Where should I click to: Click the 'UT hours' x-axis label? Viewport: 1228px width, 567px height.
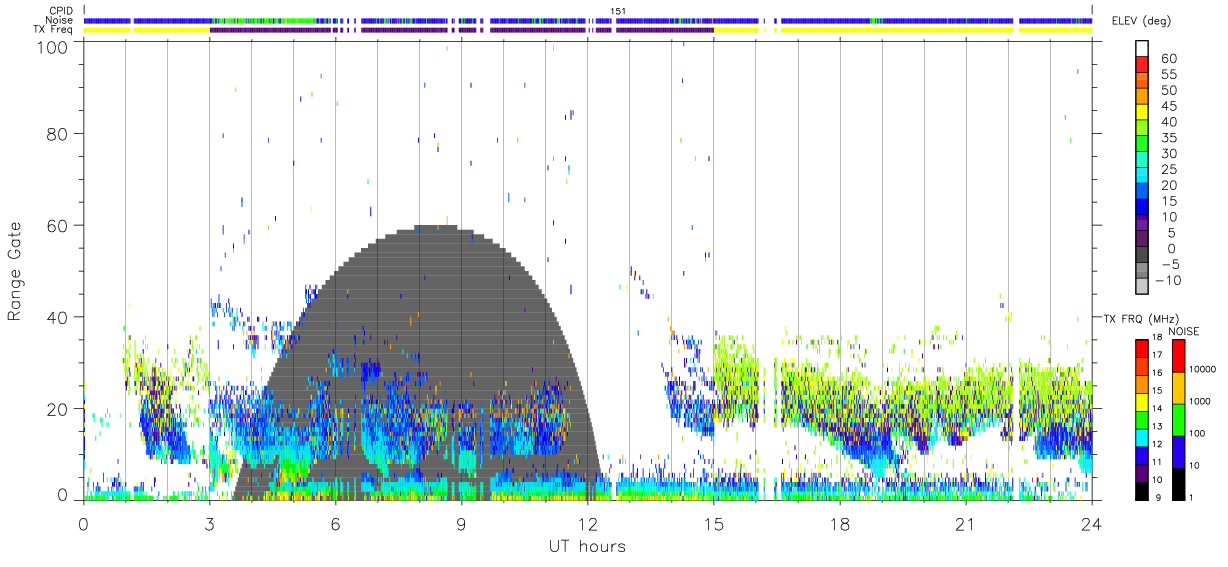(587, 546)
